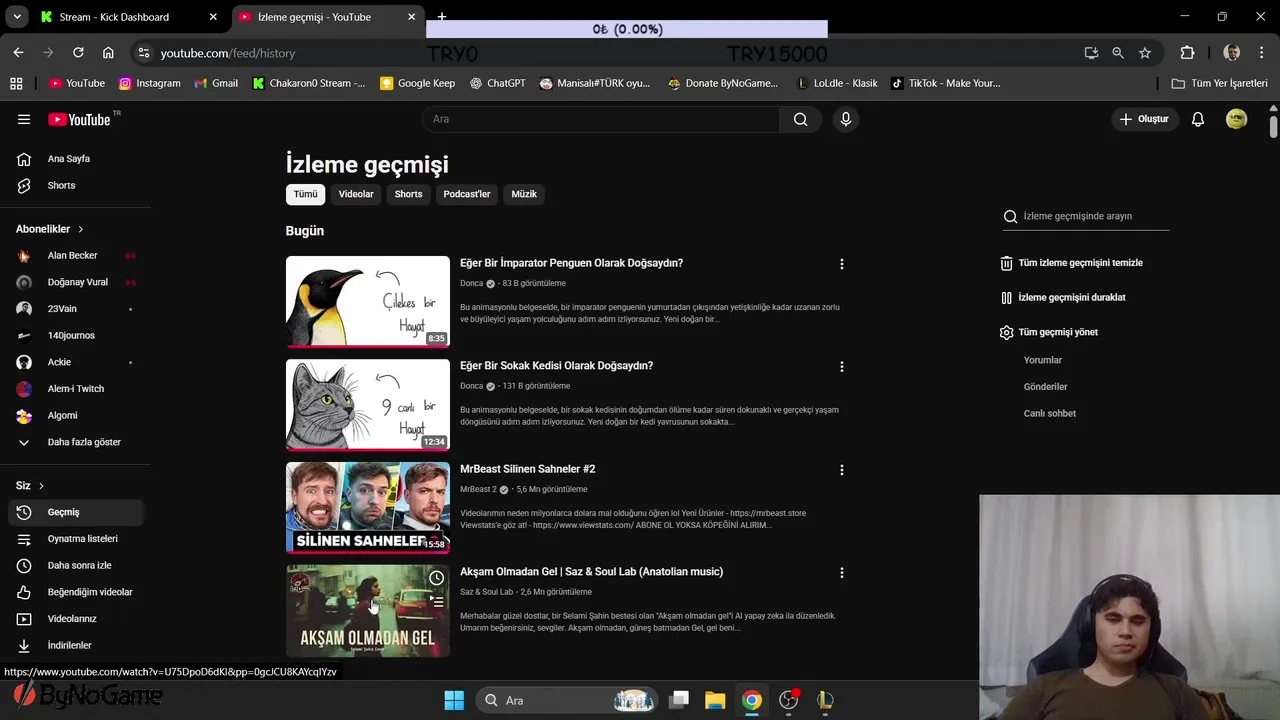Open the Oluştur create button
Image resolution: width=1280 pixels, height=720 pixels.
click(1144, 119)
